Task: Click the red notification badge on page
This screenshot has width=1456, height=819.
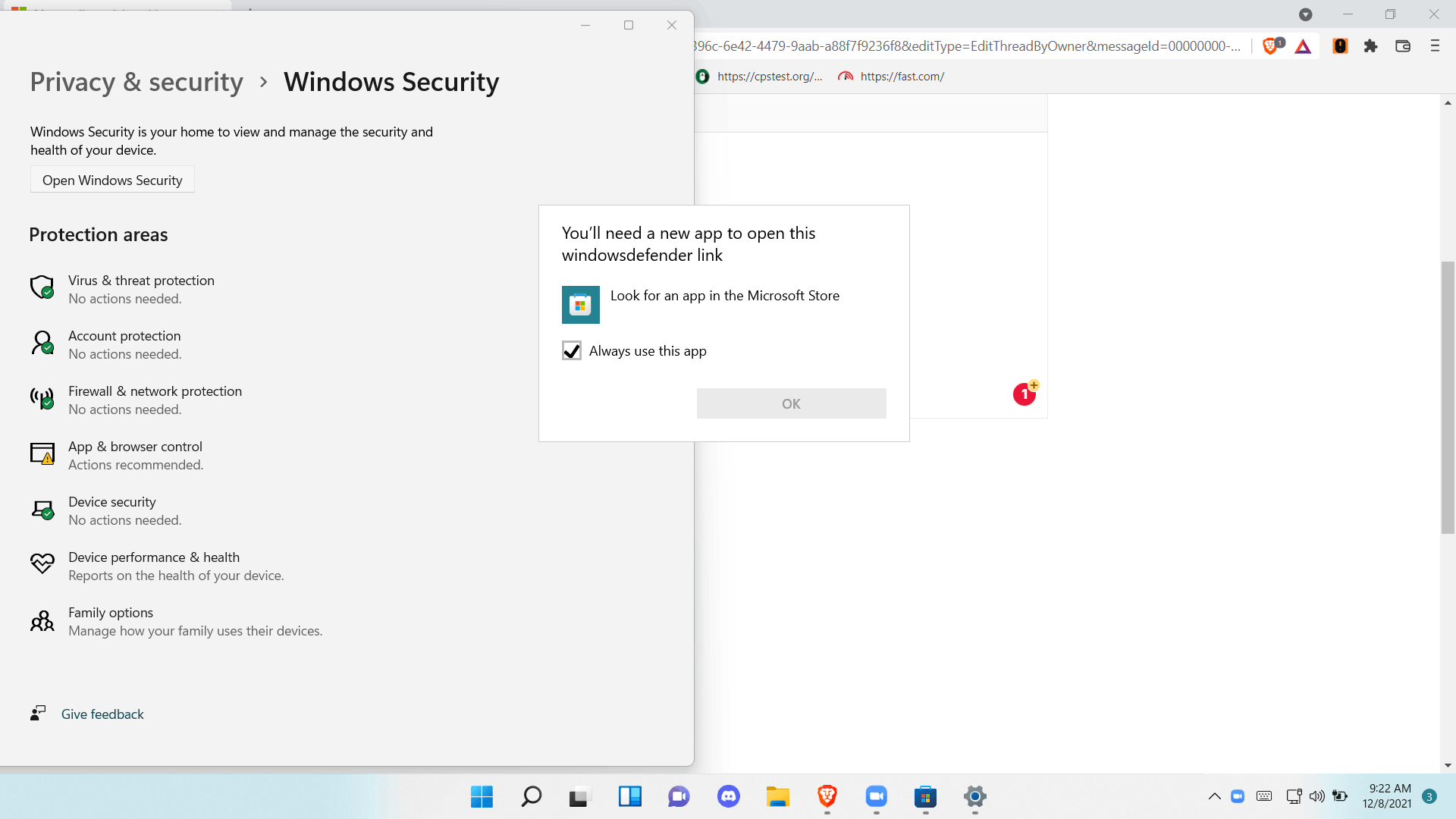Action: [1025, 394]
